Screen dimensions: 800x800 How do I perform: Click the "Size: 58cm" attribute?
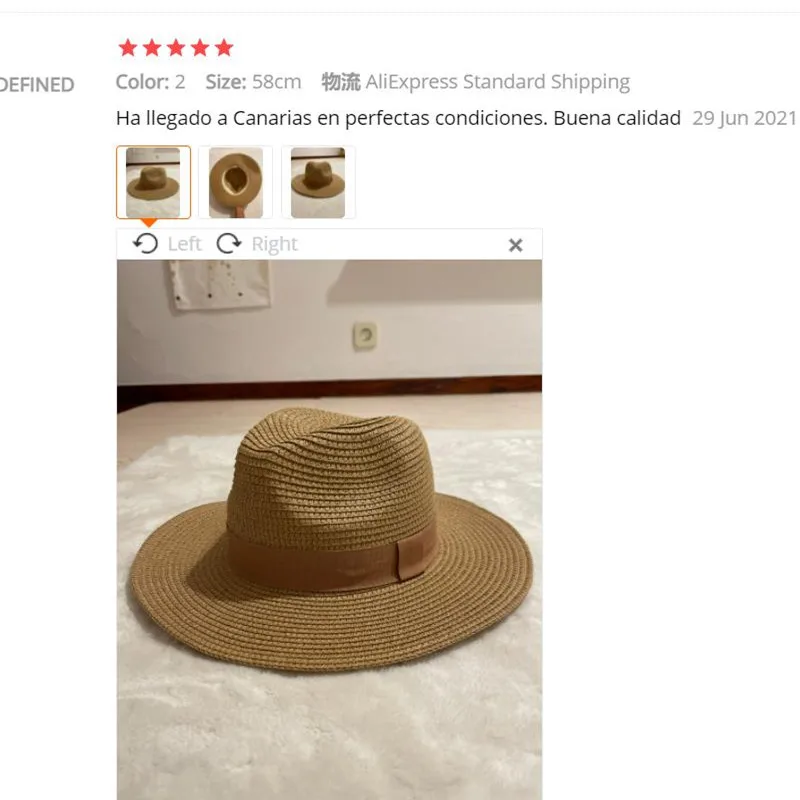pos(253,82)
